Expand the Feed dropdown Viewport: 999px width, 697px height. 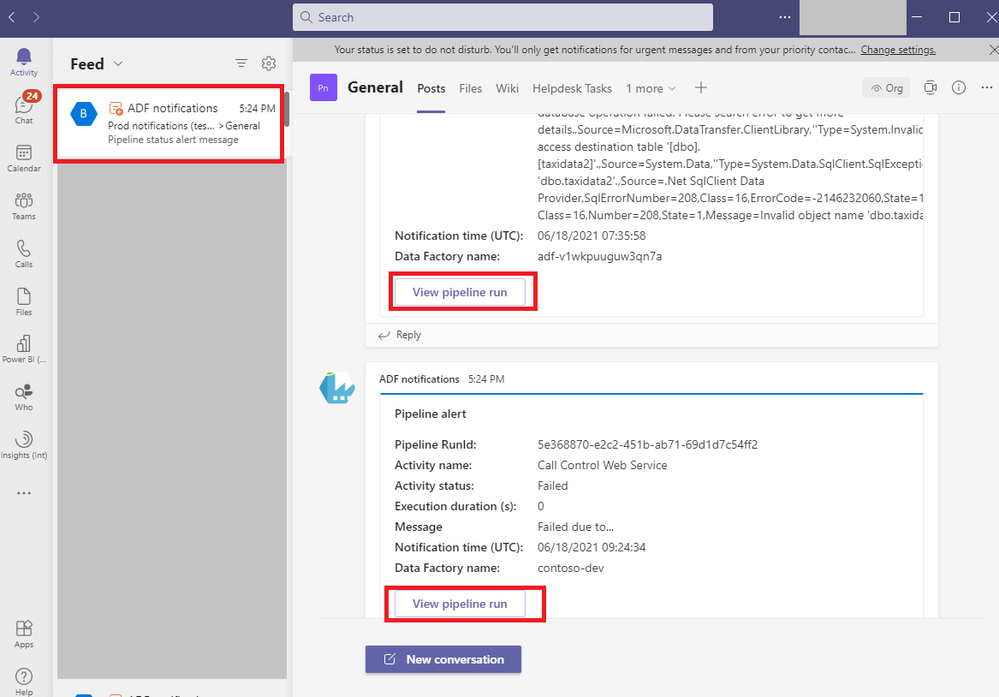[x=118, y=64]
